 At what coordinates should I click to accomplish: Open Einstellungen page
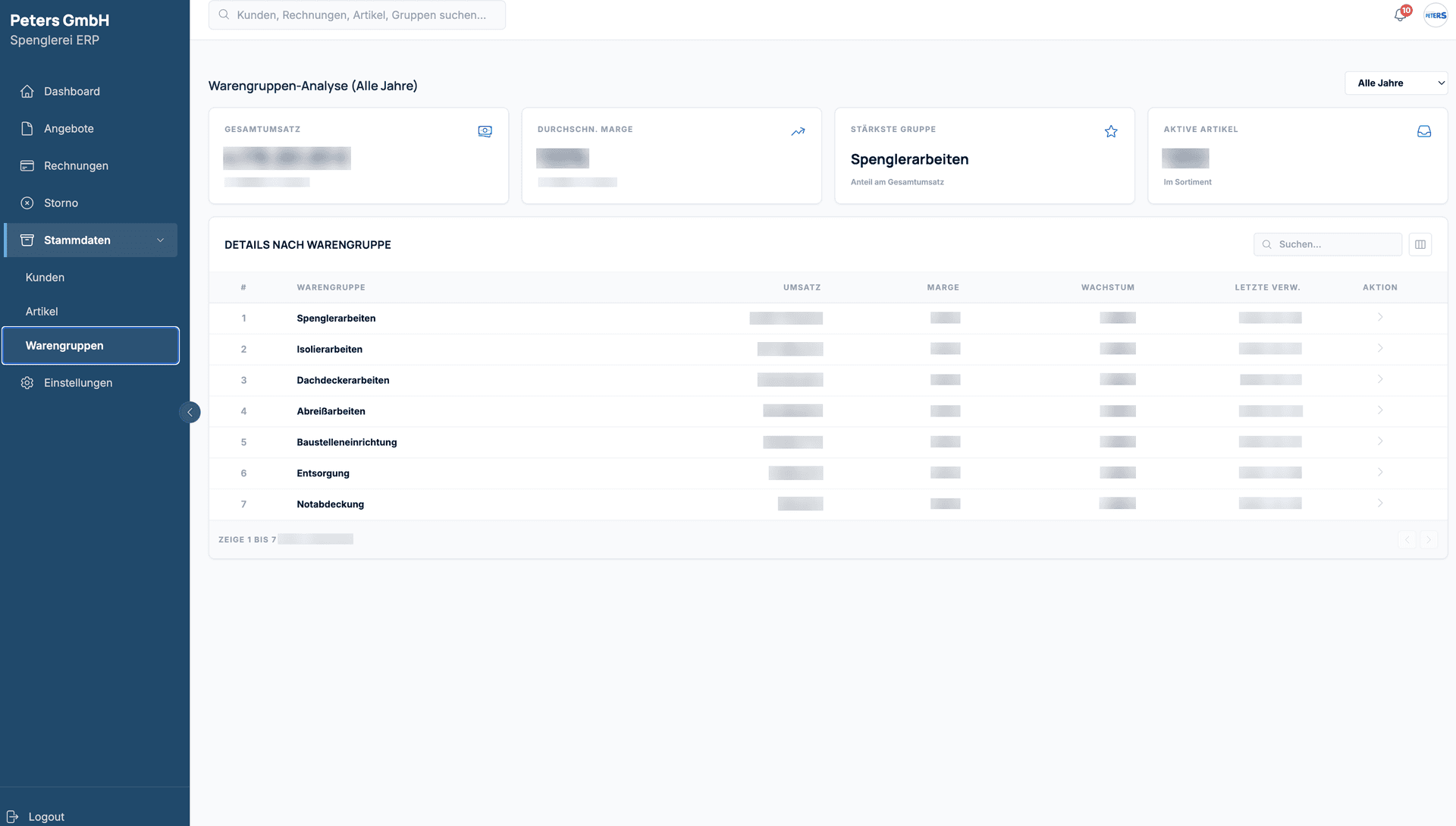tap(90, 382)
